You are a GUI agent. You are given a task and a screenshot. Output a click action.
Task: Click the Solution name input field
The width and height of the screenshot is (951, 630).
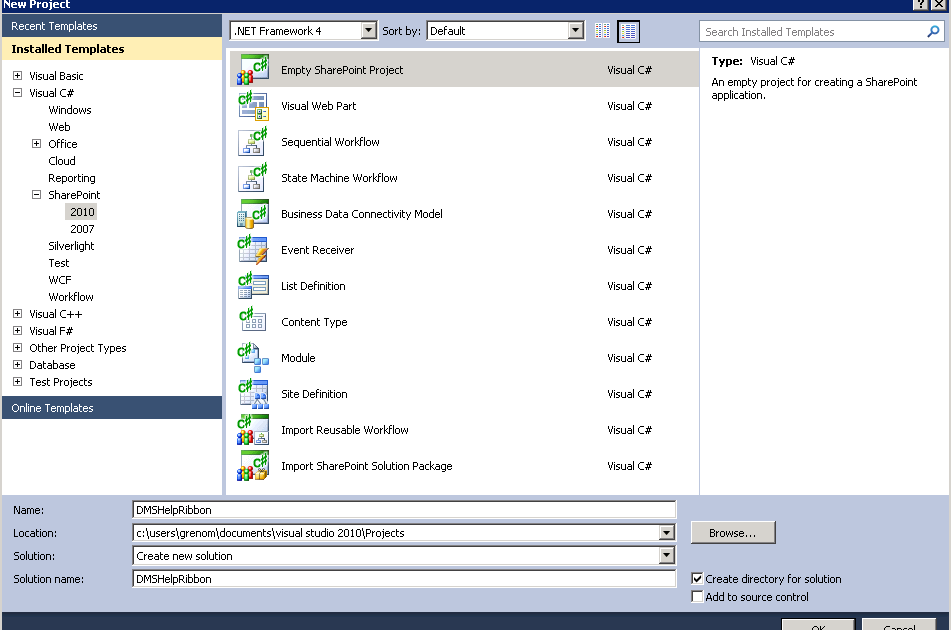[404, 579]
